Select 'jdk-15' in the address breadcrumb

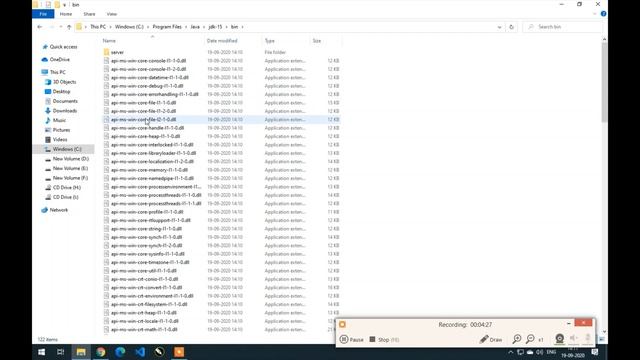click(x=215, y=27)
